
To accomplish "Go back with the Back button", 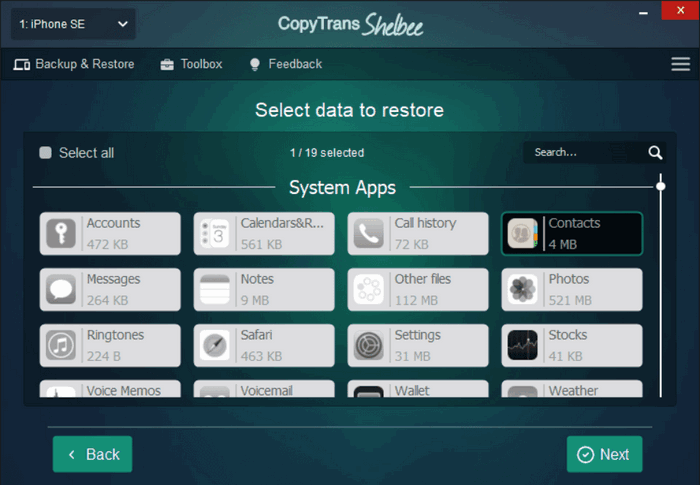I will (x=92, y=454).
